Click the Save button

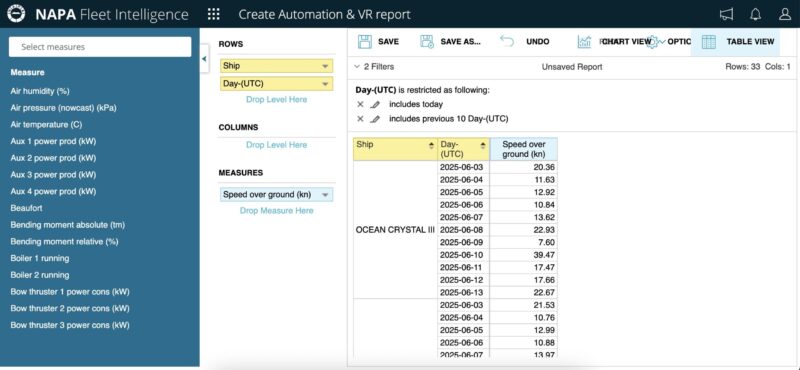point(378,42)
